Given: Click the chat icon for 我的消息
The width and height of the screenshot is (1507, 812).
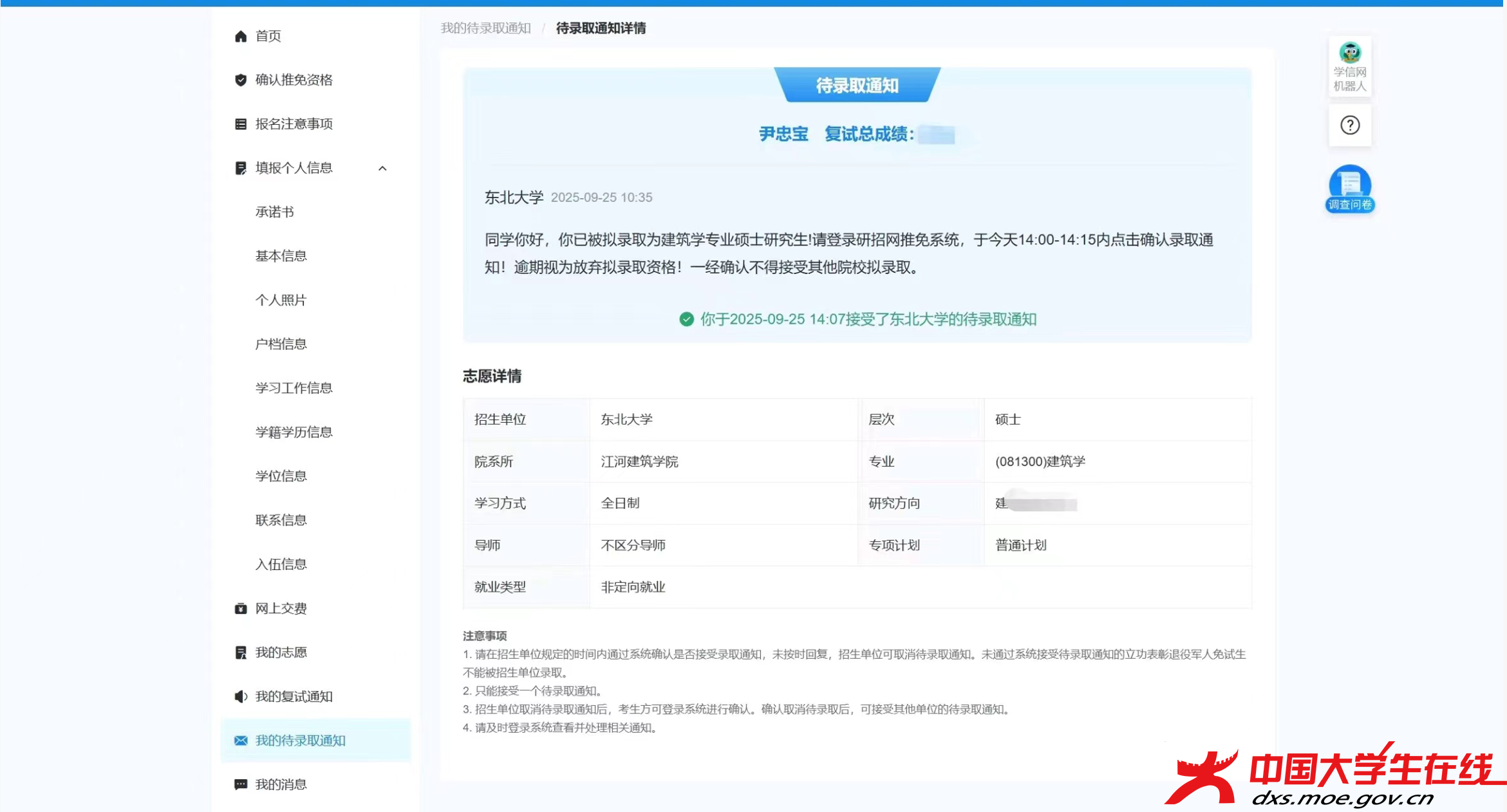Looking at the screenshot, I should pyautogui.click(x=241, y=784).
